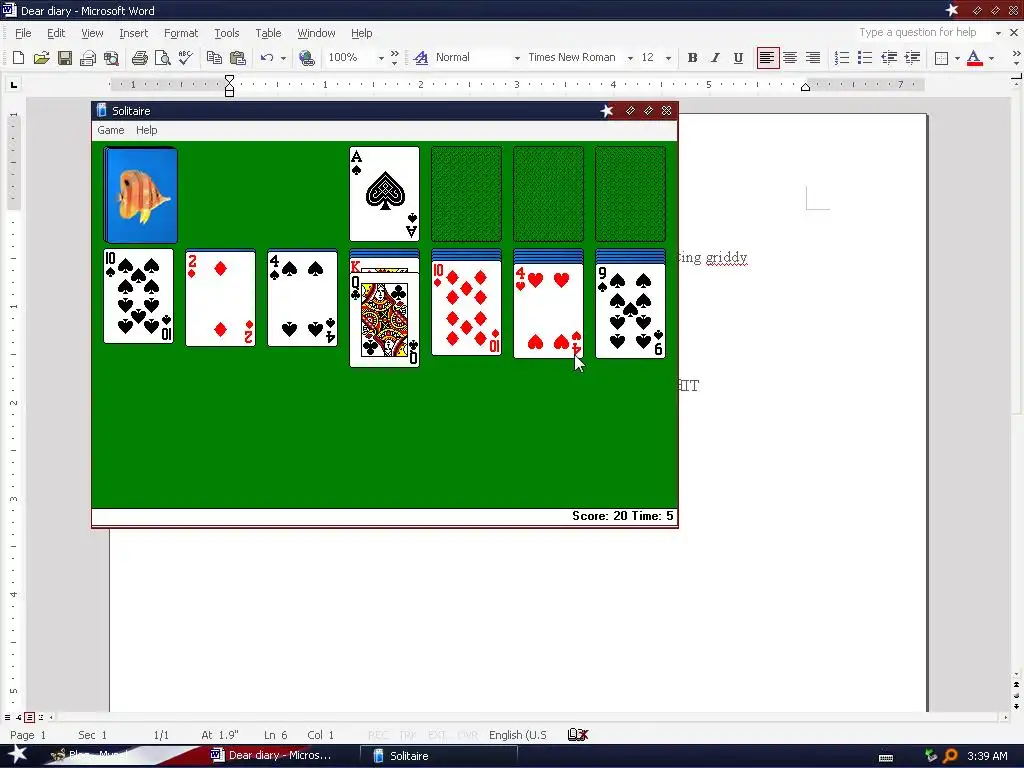Click the E-mail toolbar icon
The image size is (1024, 768).
(x=88, y=58)
